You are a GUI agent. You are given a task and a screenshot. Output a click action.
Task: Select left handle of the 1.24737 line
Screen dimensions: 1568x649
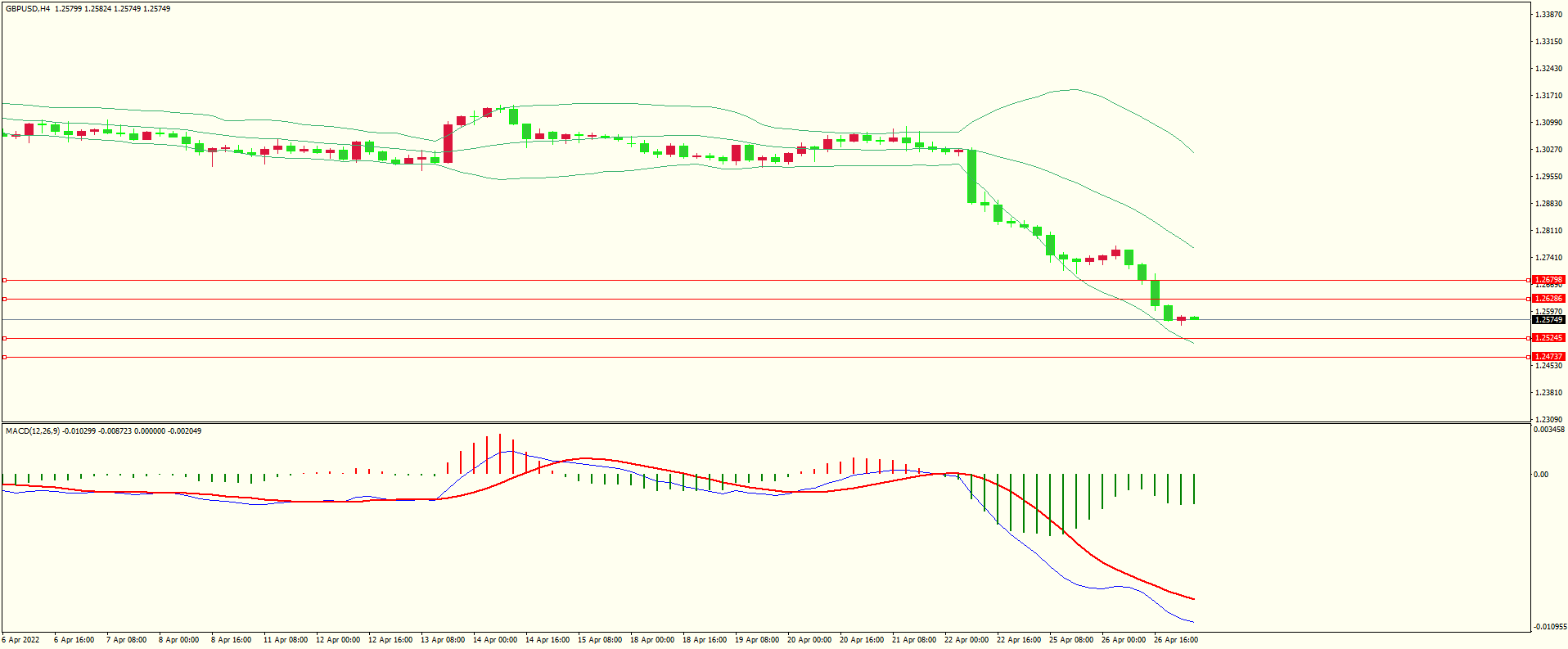4,357
